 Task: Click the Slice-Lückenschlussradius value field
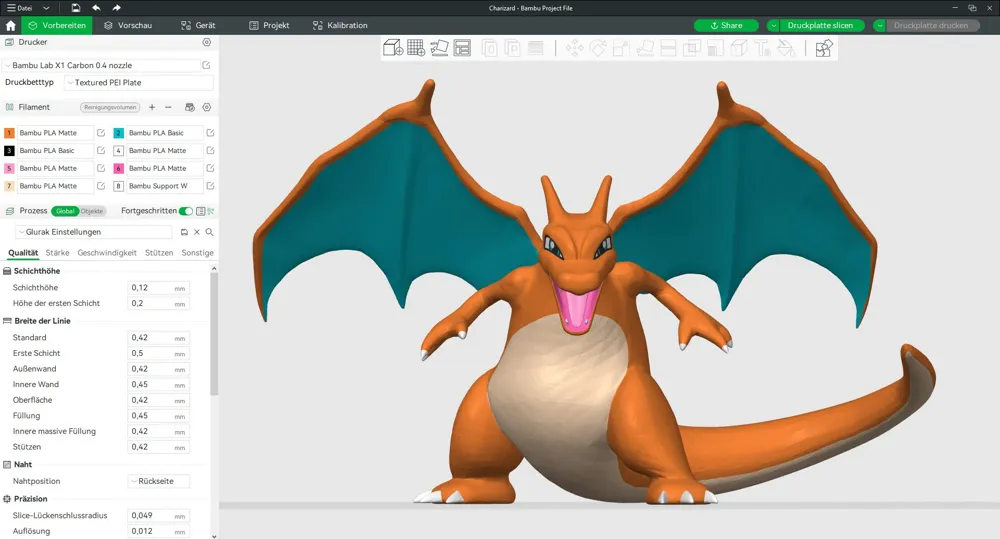point(158,515)
